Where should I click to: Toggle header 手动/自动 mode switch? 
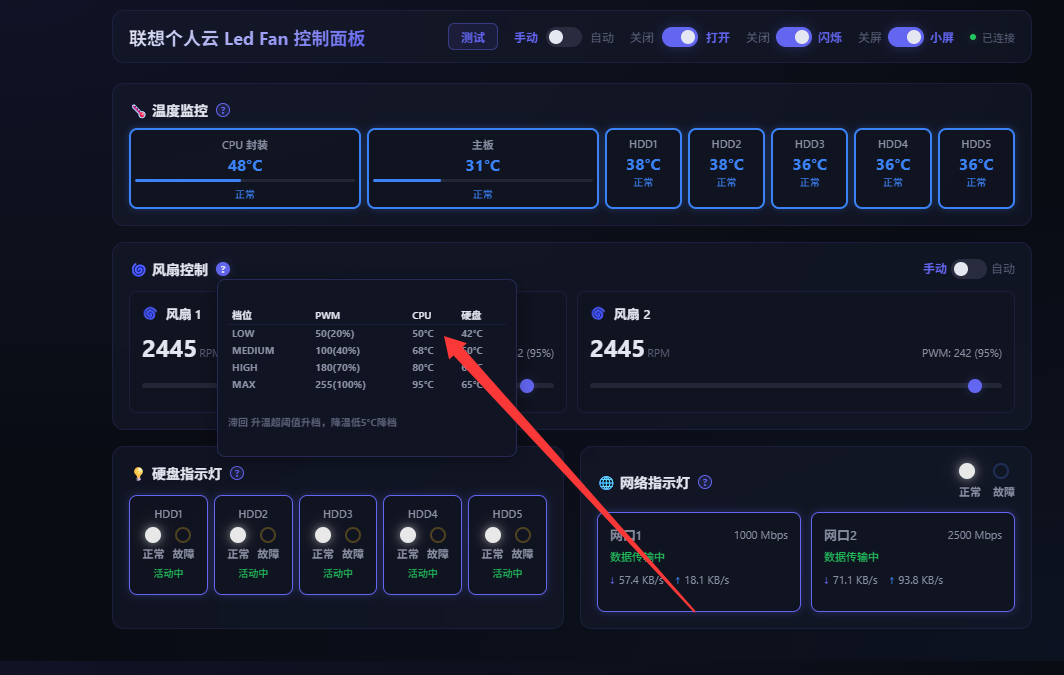564,37
